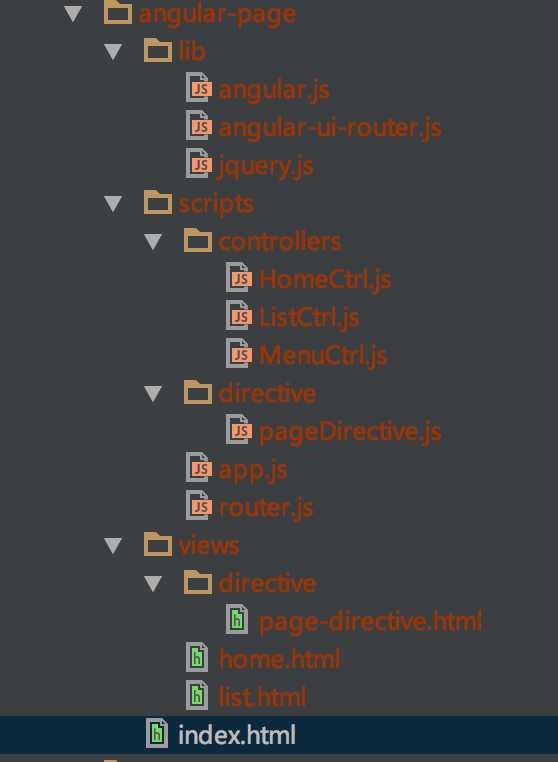Click the controllers folder icon
558x762 pixels.
tap(198, 240)
